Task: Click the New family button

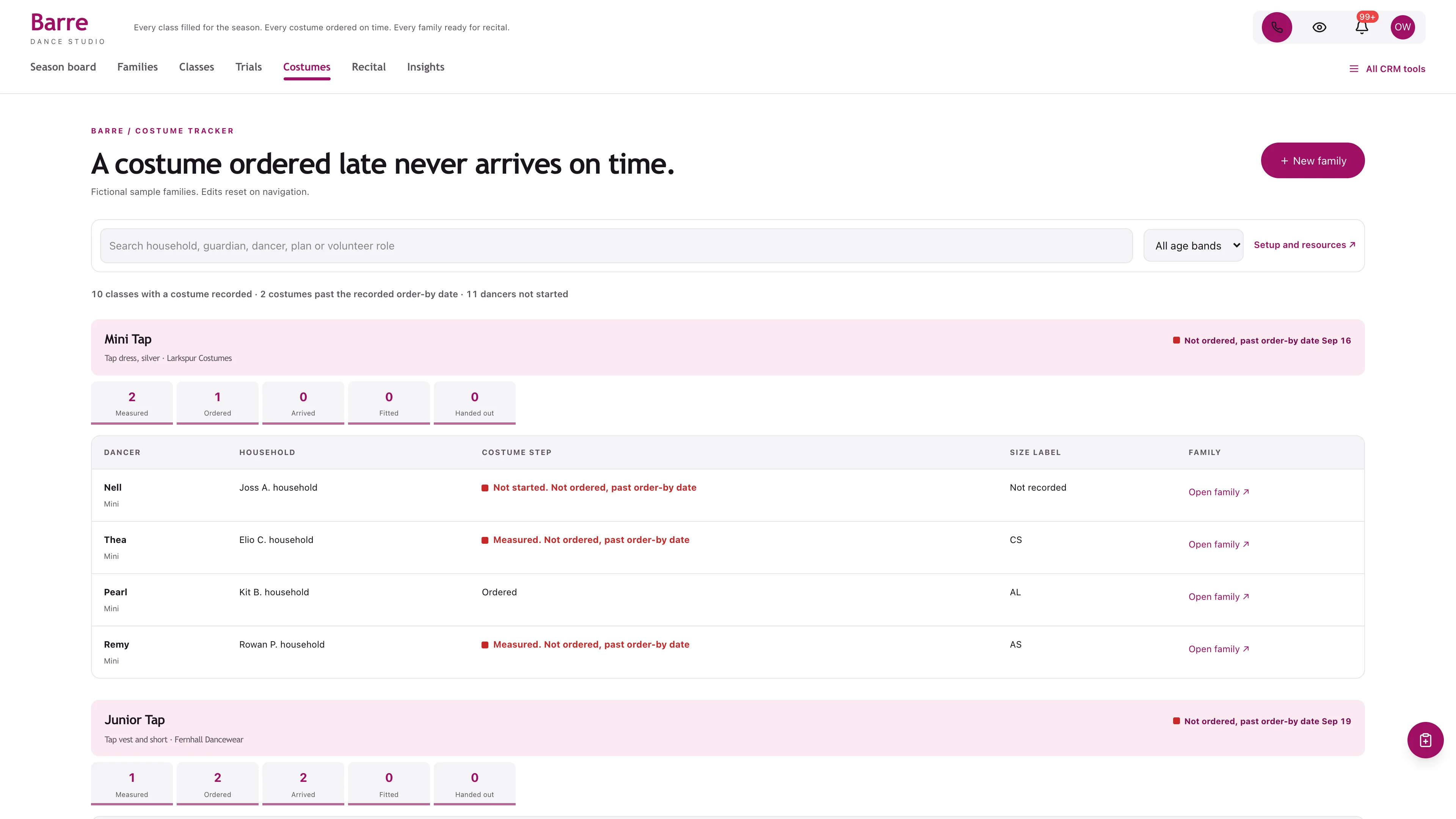Action: pos(1312,160)
